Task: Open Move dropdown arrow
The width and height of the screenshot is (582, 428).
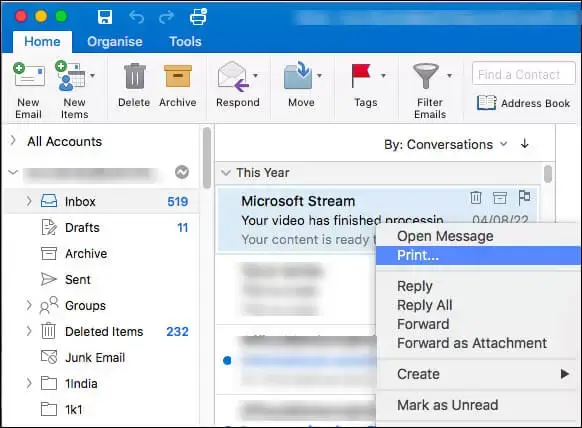Action: click(x=319, y=76)
